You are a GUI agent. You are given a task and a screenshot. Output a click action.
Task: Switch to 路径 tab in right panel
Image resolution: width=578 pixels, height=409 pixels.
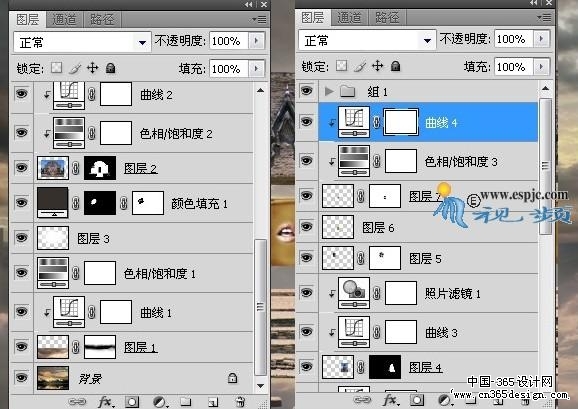tap(387, 18)
